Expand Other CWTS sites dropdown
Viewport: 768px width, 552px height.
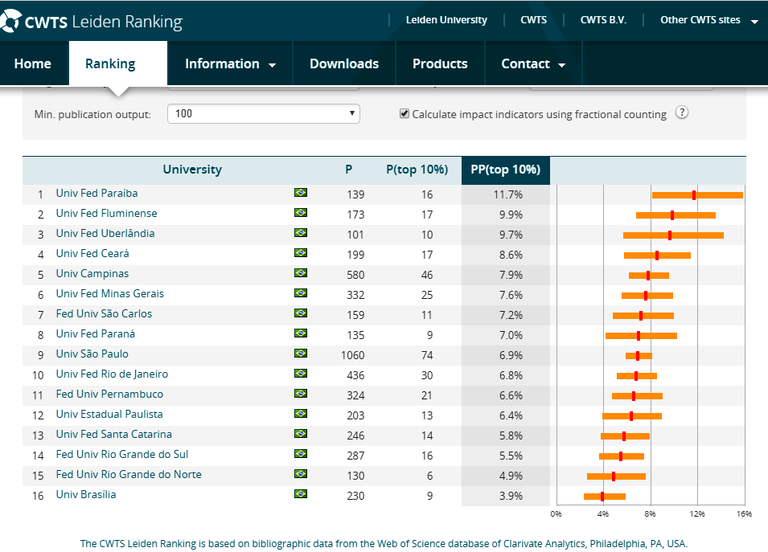pos(709,20)
